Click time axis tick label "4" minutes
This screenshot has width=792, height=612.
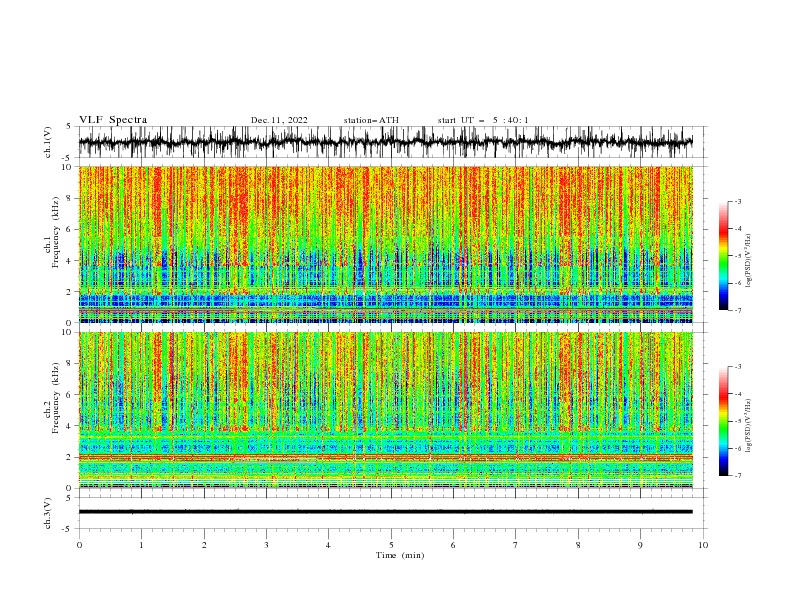[328, 545]
